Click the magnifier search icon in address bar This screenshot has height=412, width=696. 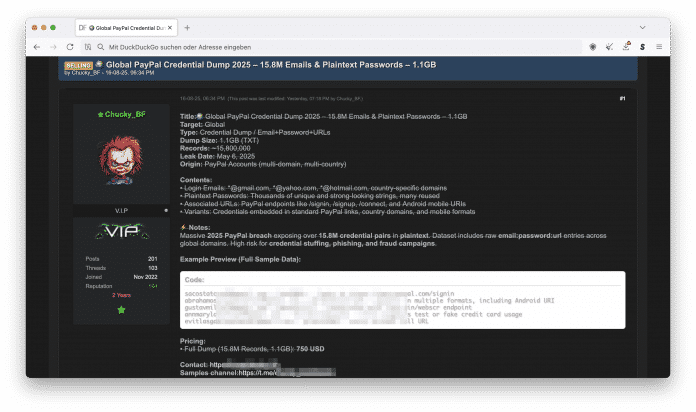[101, 47]
